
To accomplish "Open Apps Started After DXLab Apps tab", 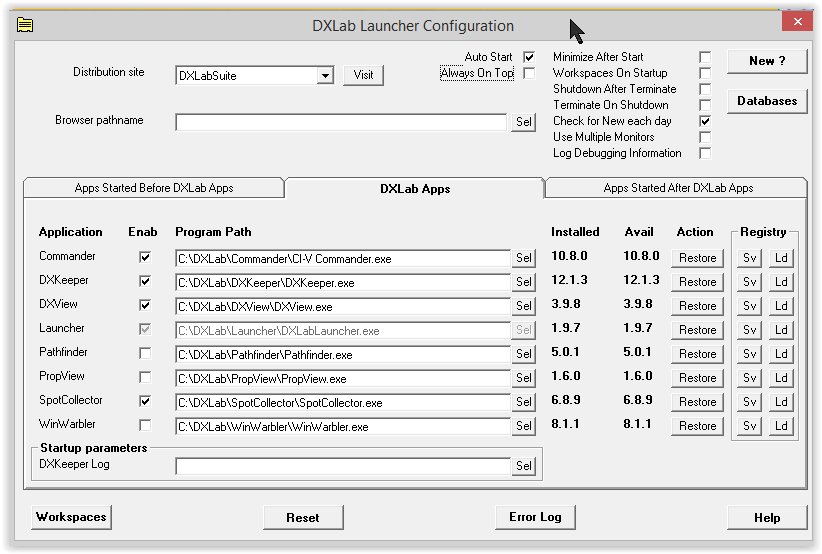I will [x=678, y=188].
